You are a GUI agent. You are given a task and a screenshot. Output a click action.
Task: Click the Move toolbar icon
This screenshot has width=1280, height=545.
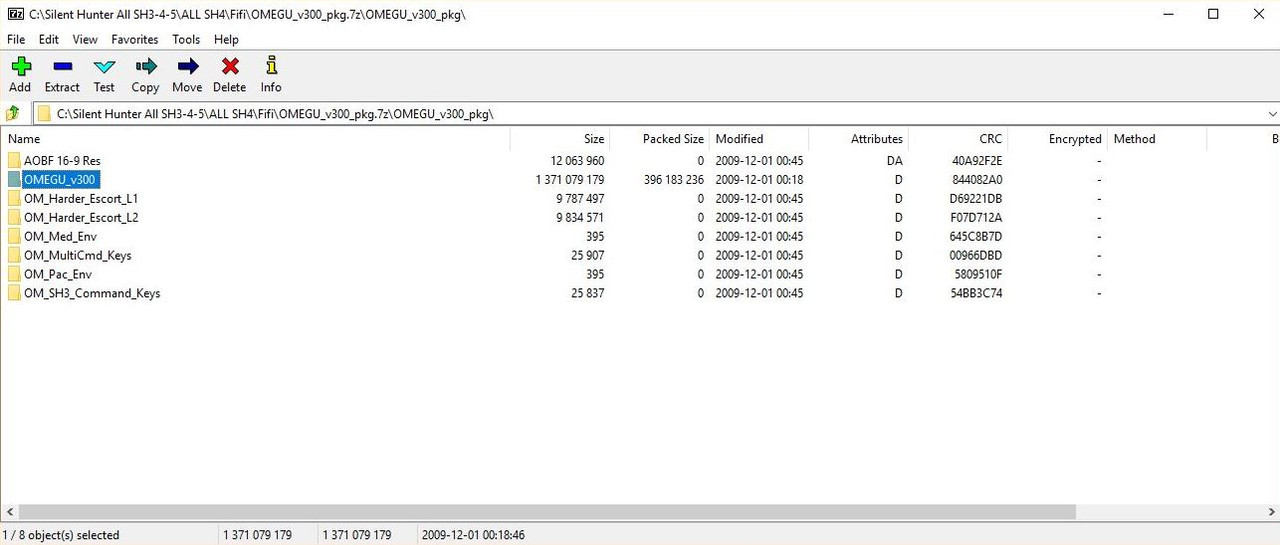coord(187,67)
